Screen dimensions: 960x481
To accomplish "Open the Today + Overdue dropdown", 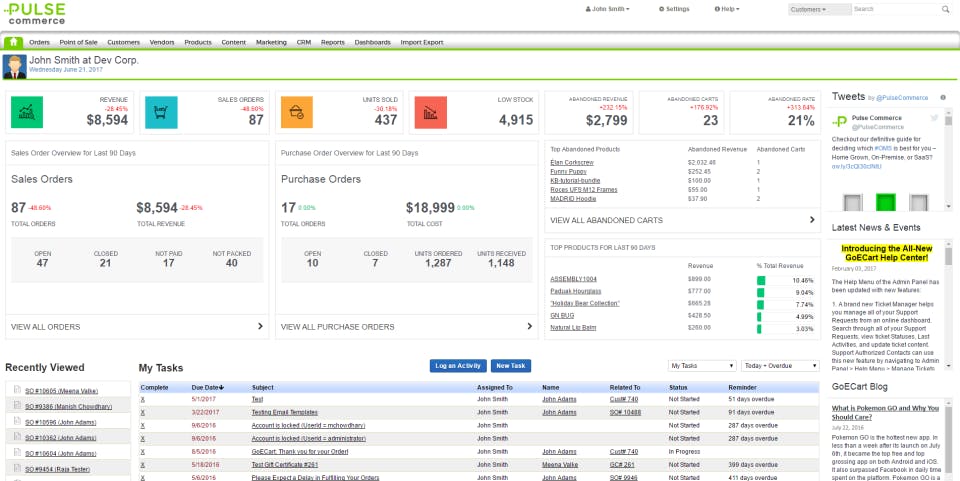I will click(780, 366).
